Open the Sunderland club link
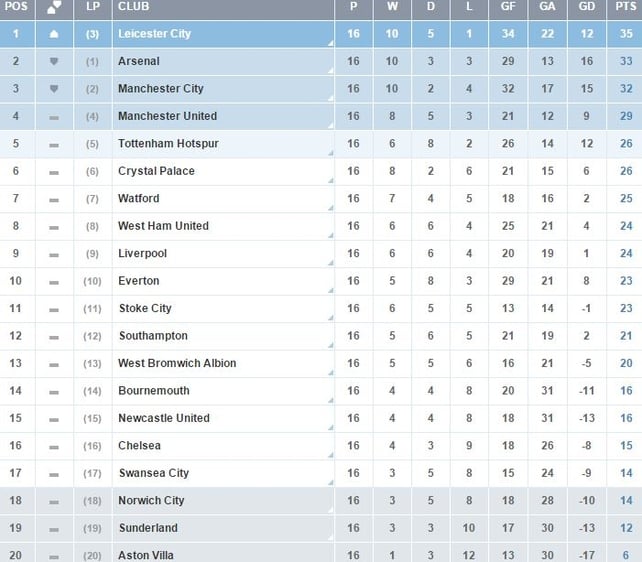Viewport: 642px width, 562px height. coord(147,528)
